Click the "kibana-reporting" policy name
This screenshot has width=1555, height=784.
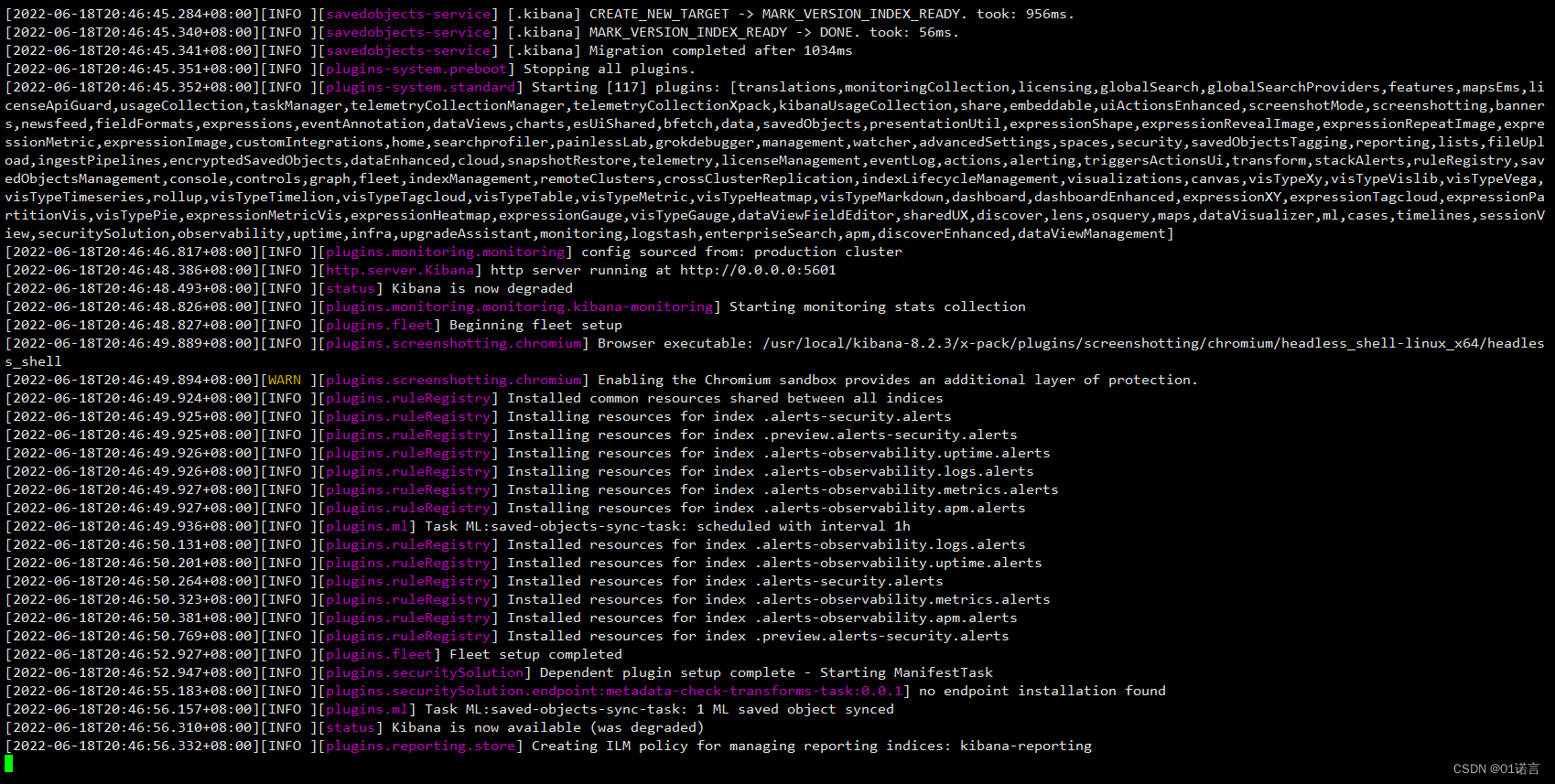click(1026, 746)
